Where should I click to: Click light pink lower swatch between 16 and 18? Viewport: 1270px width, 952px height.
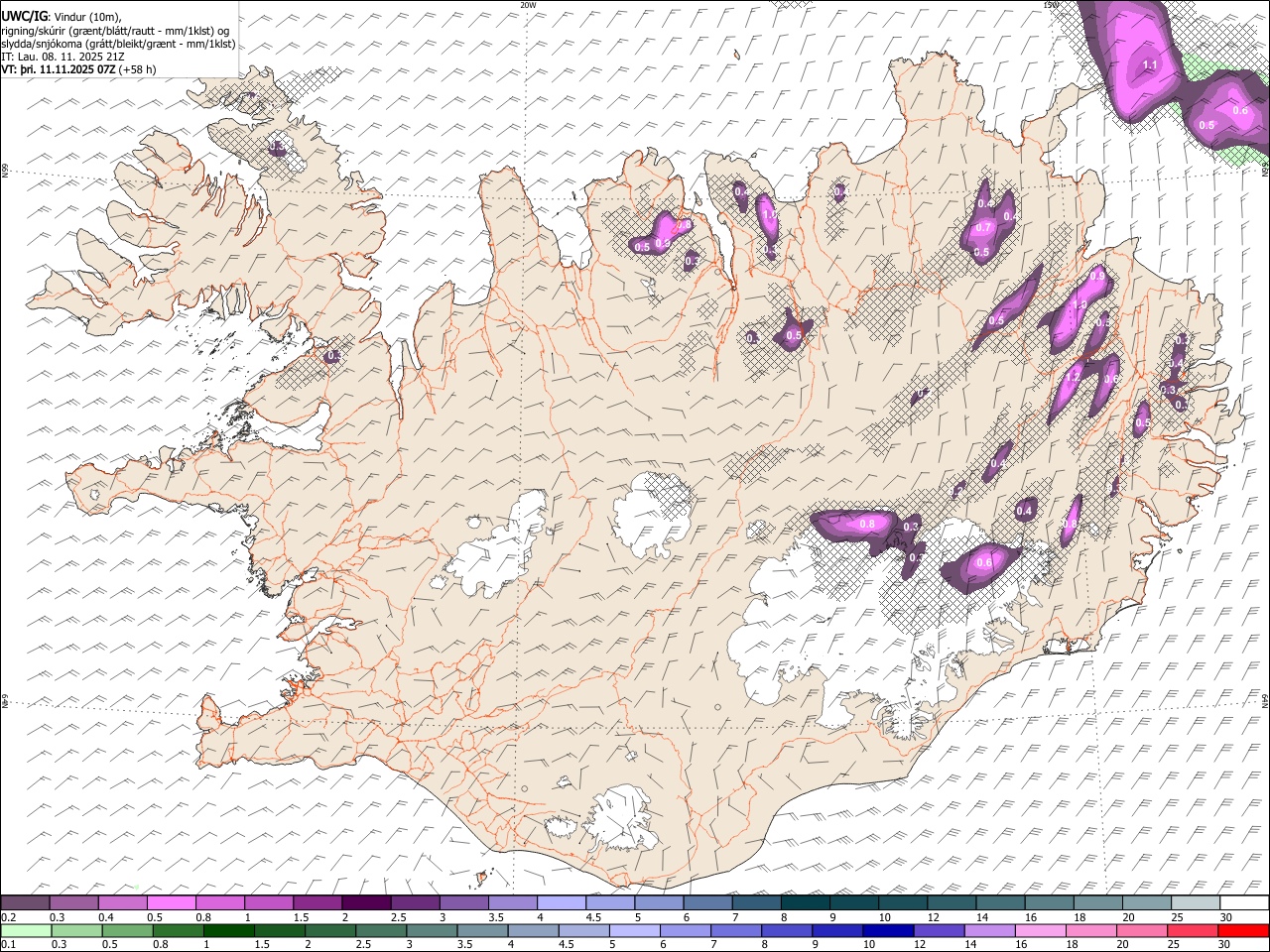click(1039, 930)
